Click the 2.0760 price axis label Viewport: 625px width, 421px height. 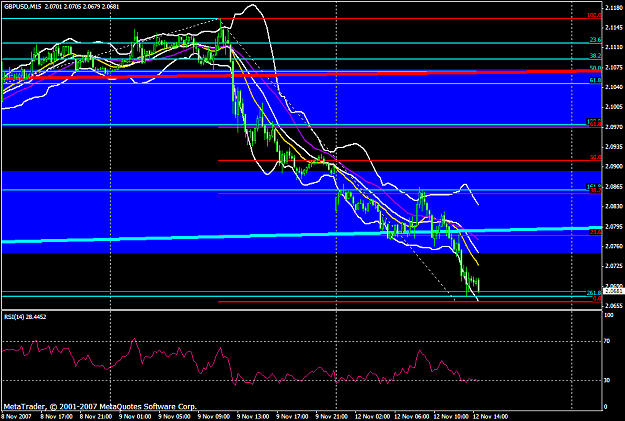point(612,246)
